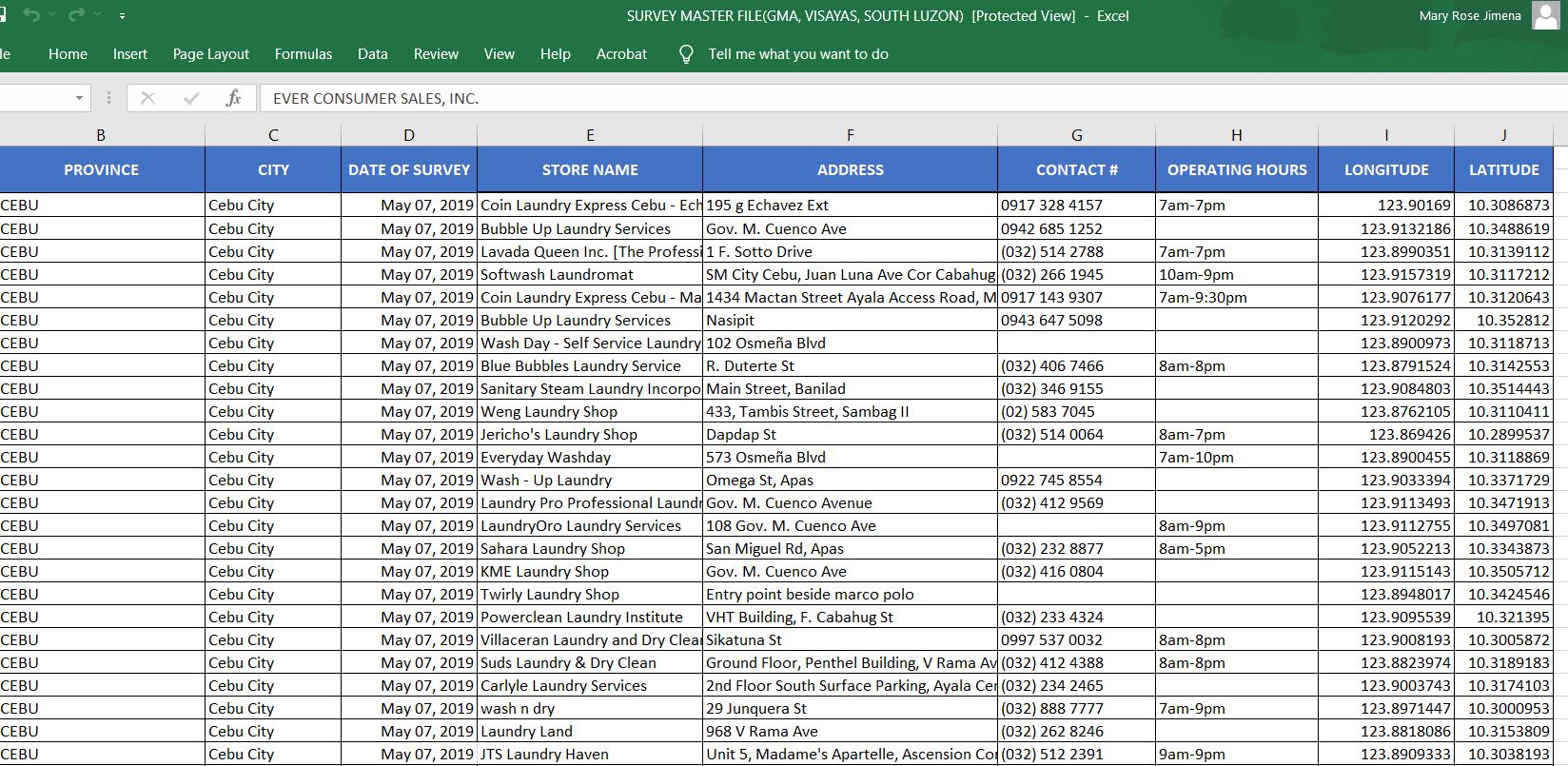Click the LATITUDE header cell

(1504, 169)
